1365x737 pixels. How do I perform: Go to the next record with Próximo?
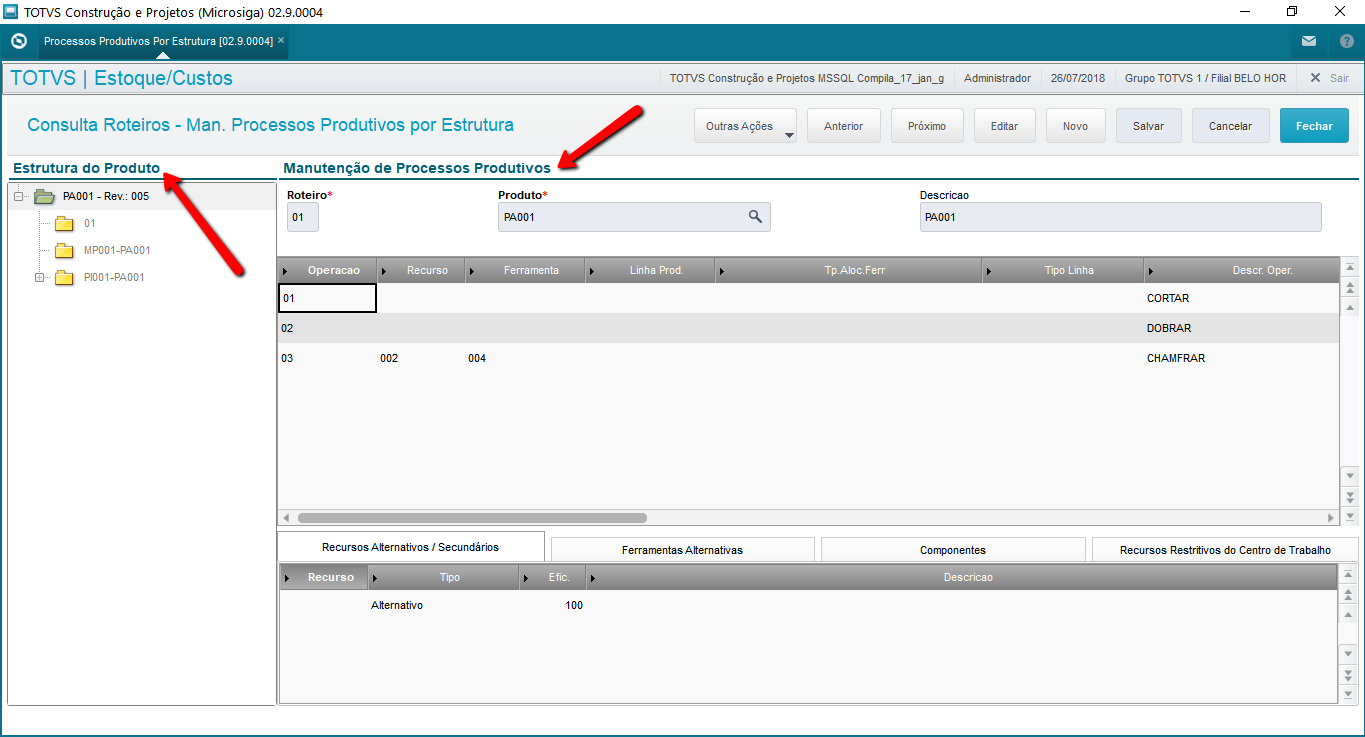tap(927, 126)
